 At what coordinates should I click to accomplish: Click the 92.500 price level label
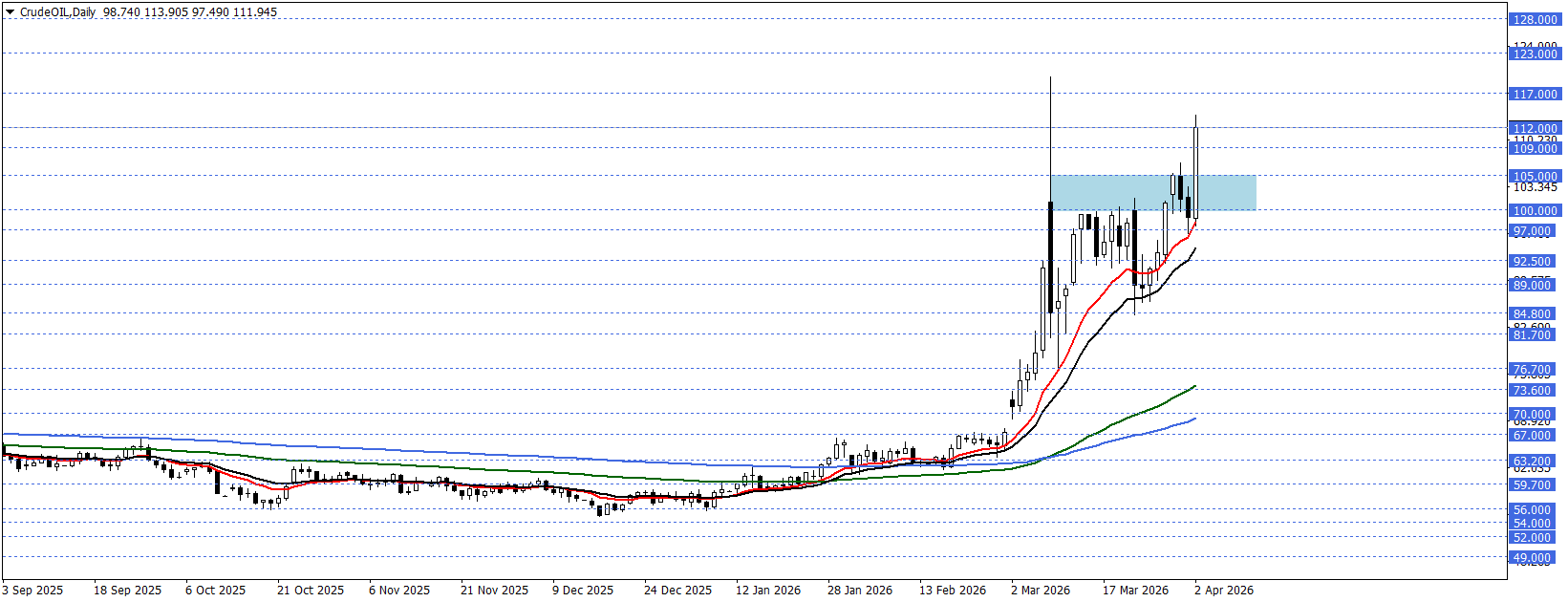[1532, 261]
